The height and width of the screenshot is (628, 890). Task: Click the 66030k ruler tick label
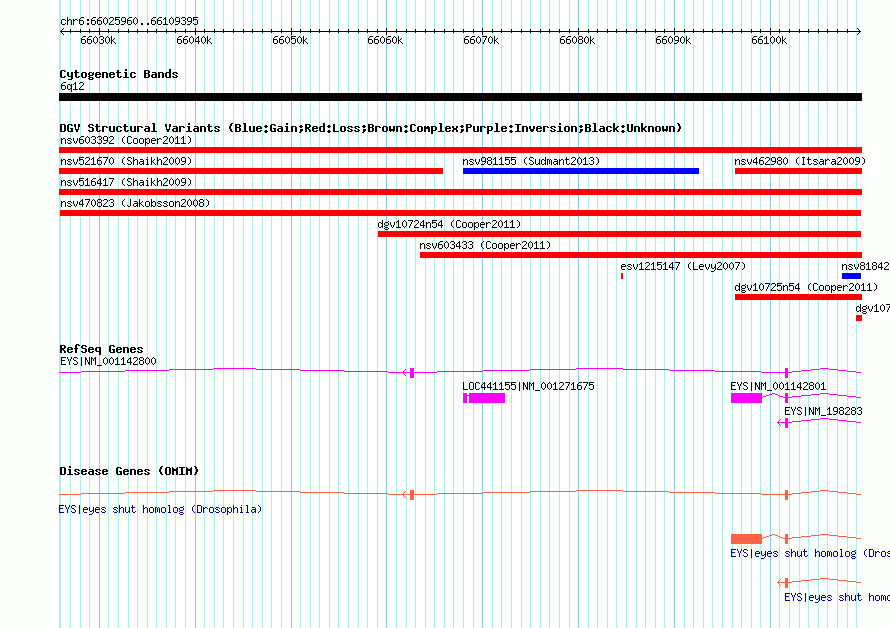click(98, 40)
